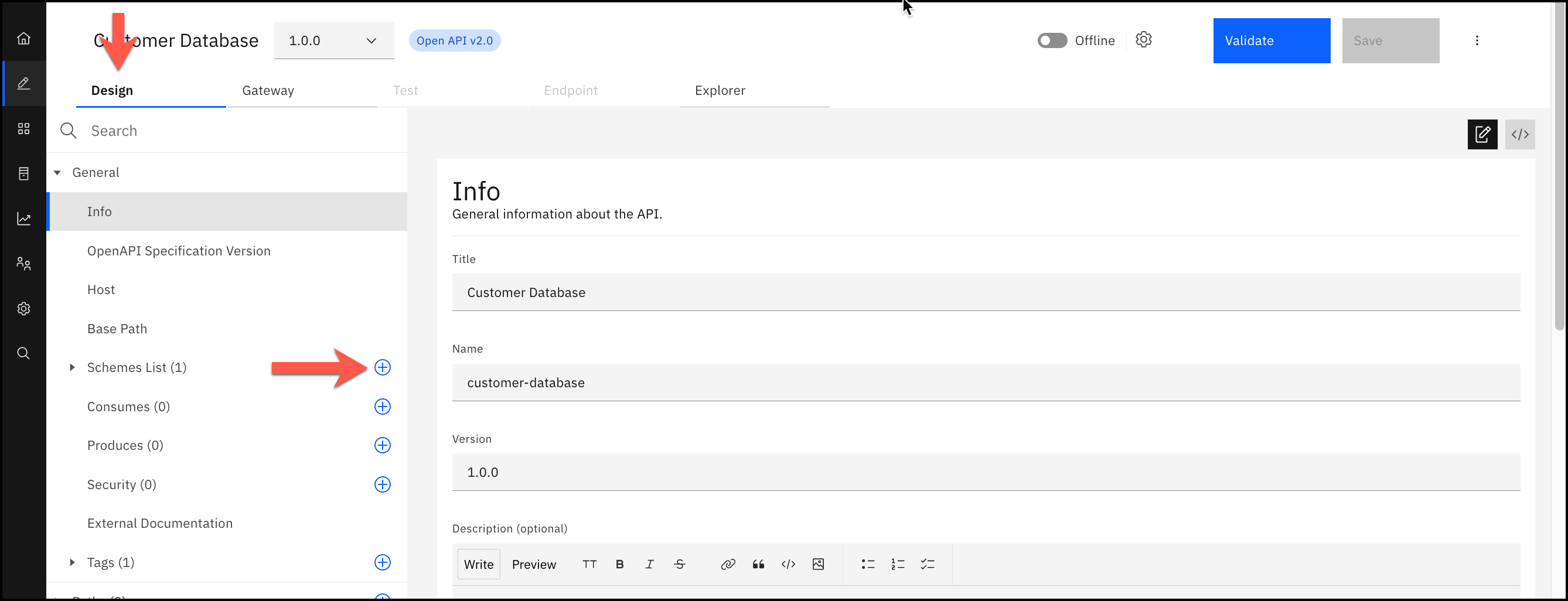
Task: Click the Title input field
Action: 985,293
